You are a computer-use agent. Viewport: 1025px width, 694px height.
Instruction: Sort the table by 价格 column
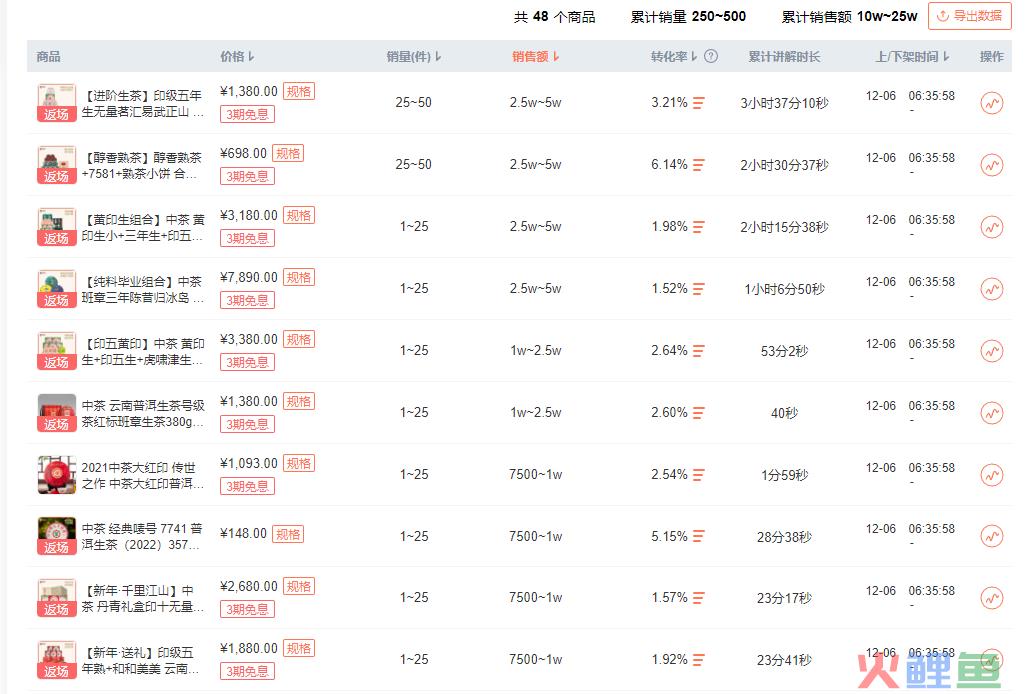(x=237, y=57)
